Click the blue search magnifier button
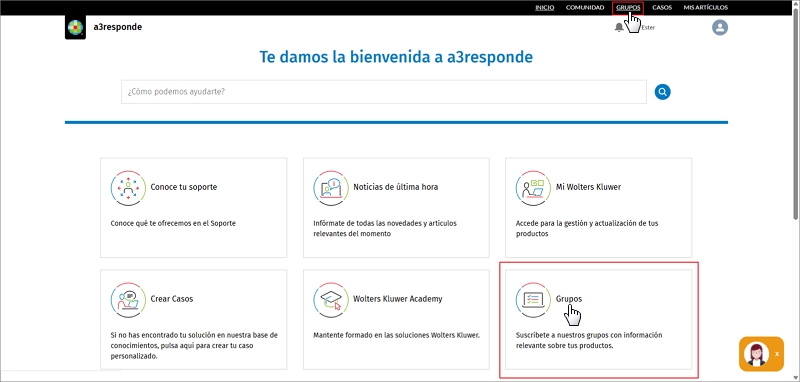The width and height of the screenshot is (800, 382). click(662, 92)
